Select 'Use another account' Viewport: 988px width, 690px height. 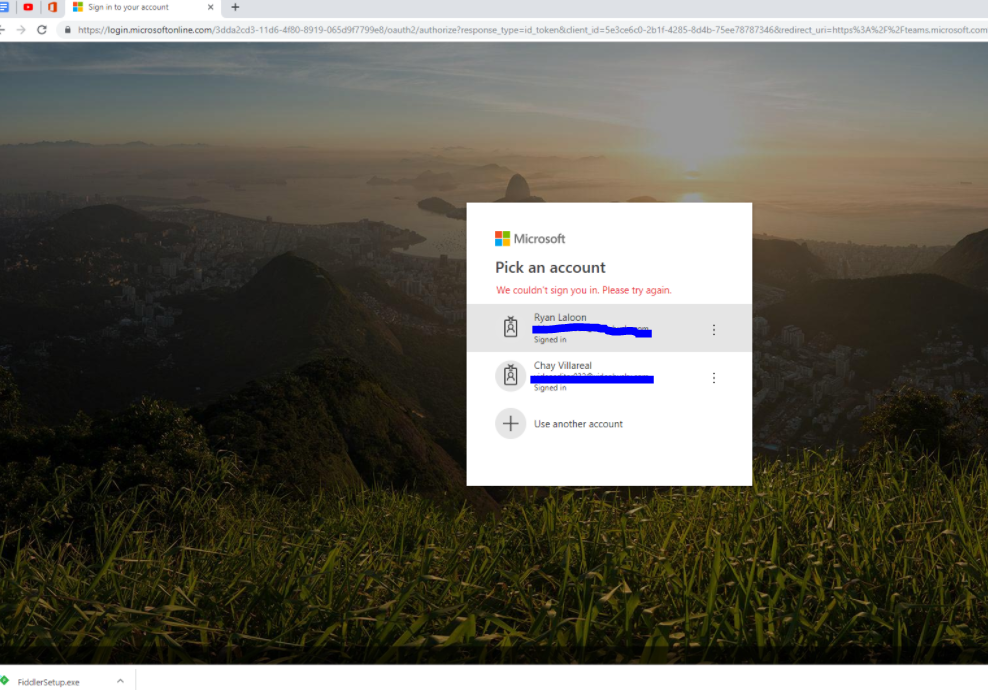[x=609, y=424]
